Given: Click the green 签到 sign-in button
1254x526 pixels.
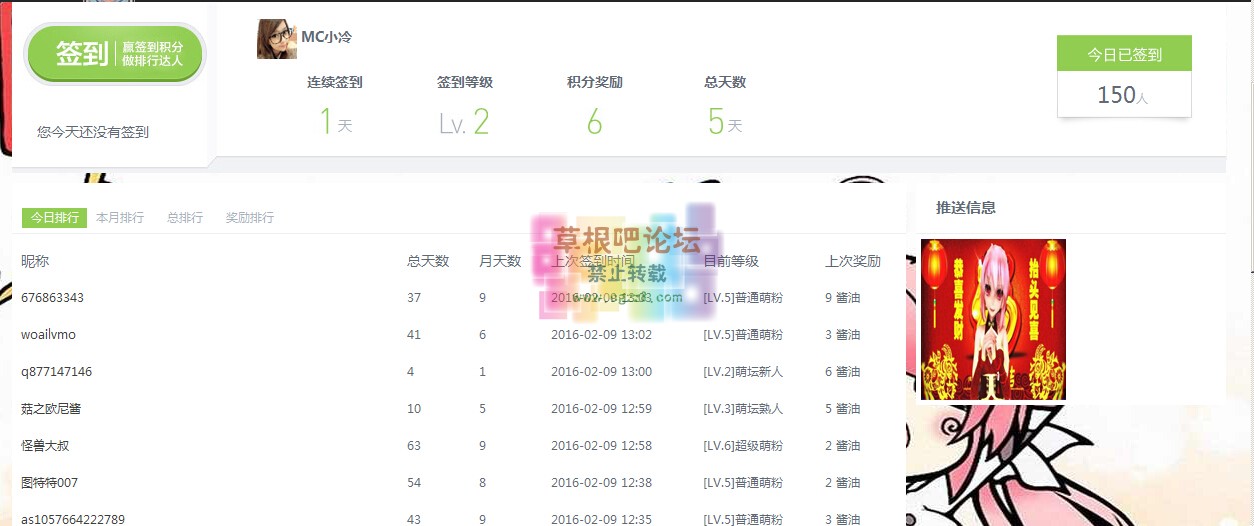Looking at the screenshot, I should [x=115, y=54].
